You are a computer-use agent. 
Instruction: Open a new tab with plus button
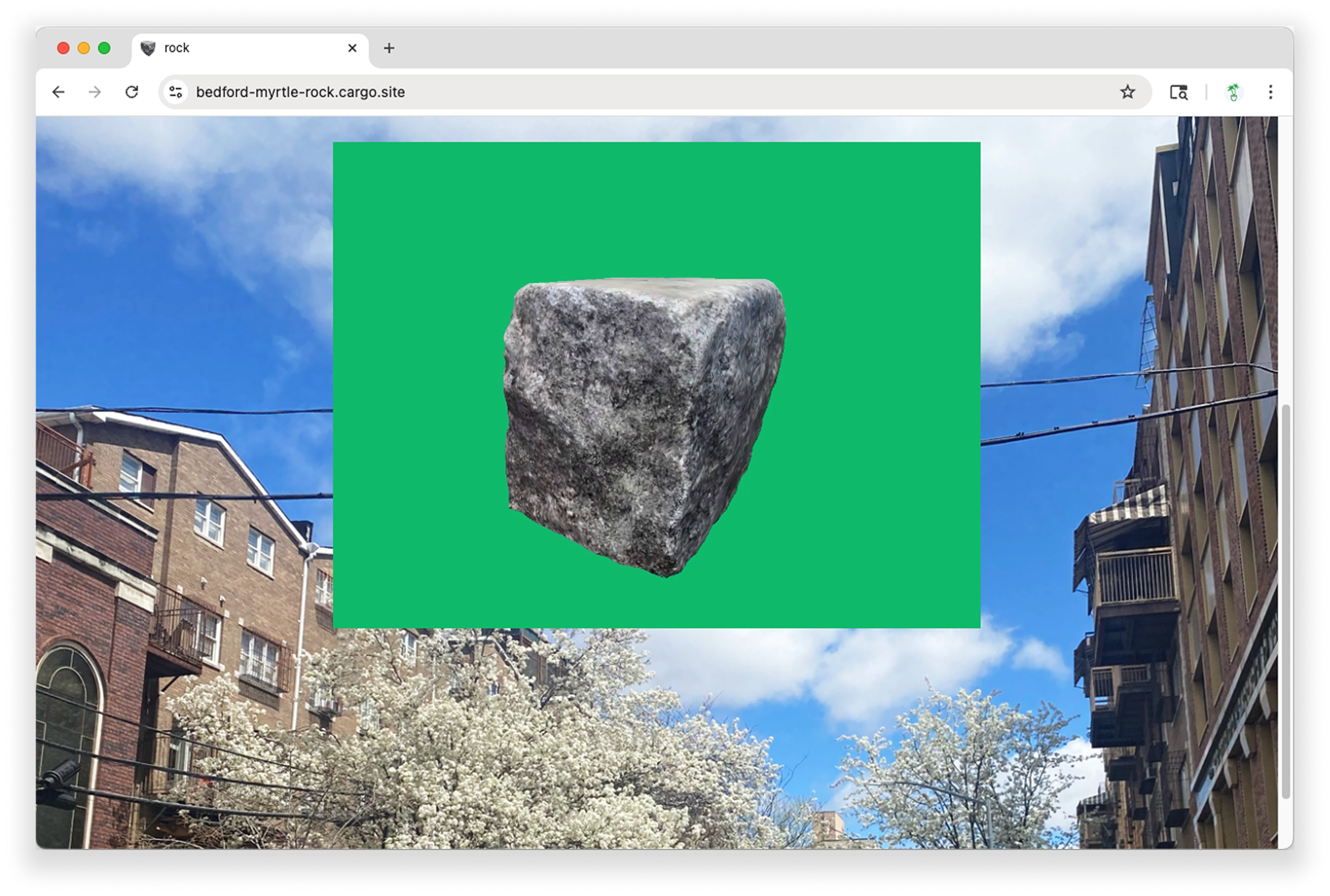tap(389, 48)
